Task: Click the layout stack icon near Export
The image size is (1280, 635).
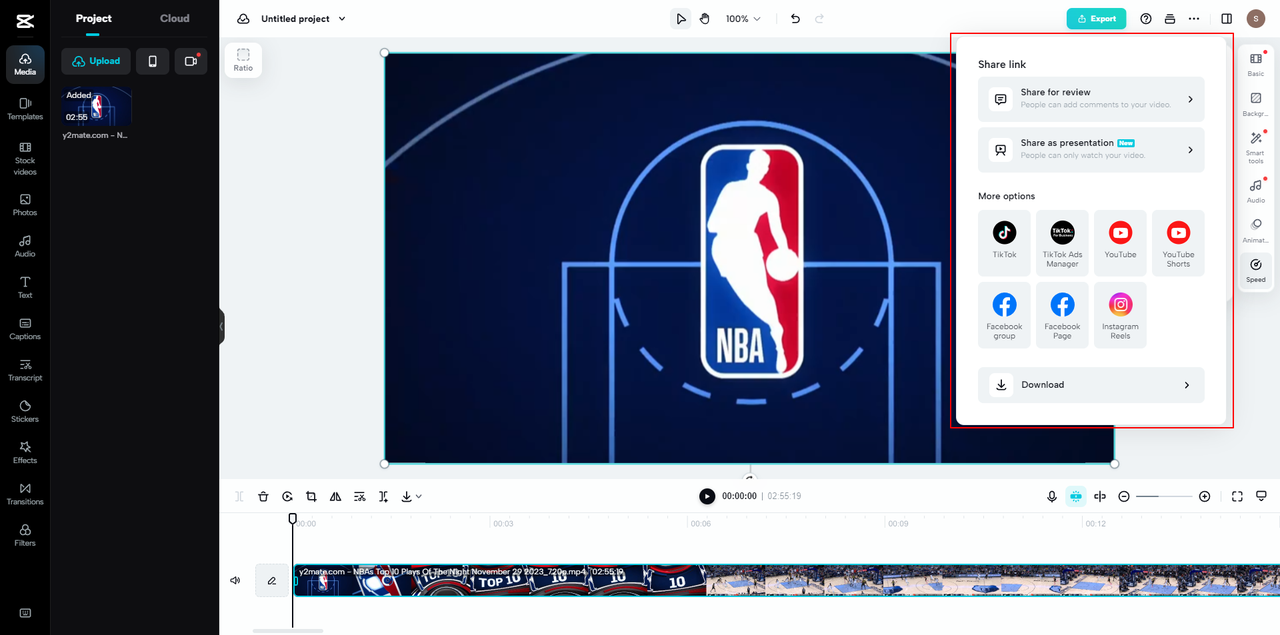Action: [1170, 19]
